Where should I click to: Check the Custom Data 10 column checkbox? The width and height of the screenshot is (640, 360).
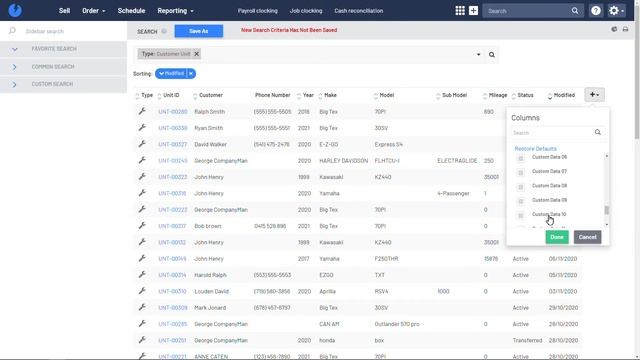520,215
